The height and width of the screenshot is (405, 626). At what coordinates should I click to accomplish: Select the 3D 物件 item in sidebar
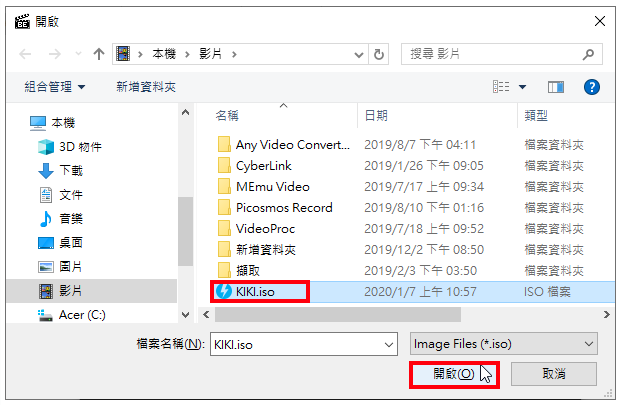point(70,147)
